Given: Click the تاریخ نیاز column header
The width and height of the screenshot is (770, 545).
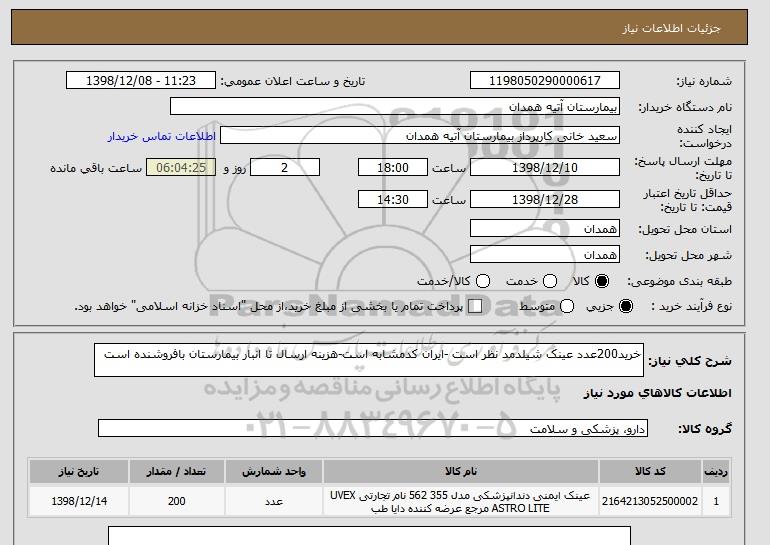Looking at the screenshot, I should point(79,471).
